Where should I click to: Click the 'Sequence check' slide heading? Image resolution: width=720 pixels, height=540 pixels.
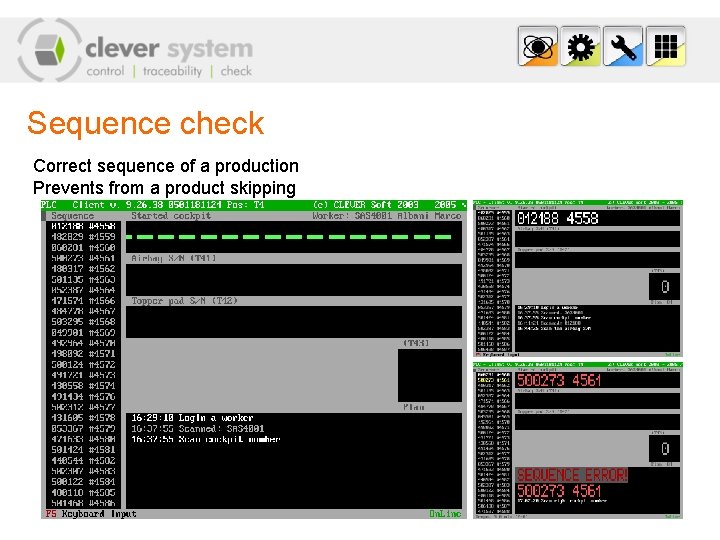point(146,124)
